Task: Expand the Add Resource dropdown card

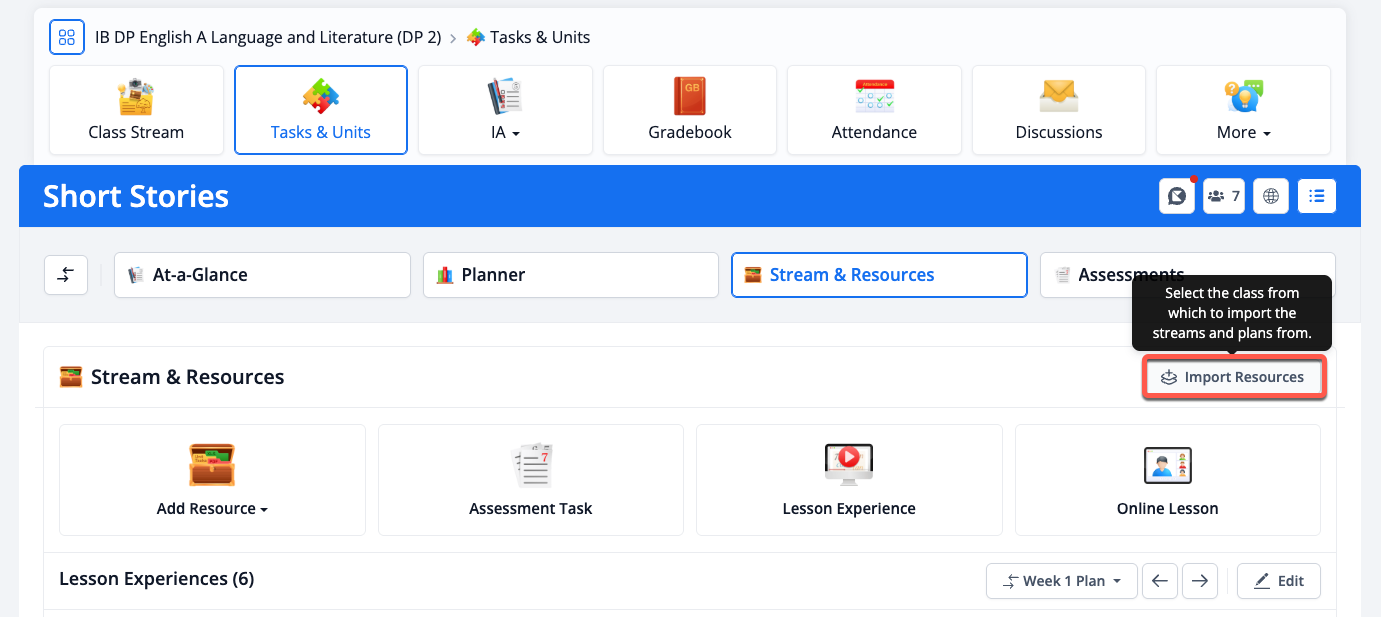Action: click(212, 480)
